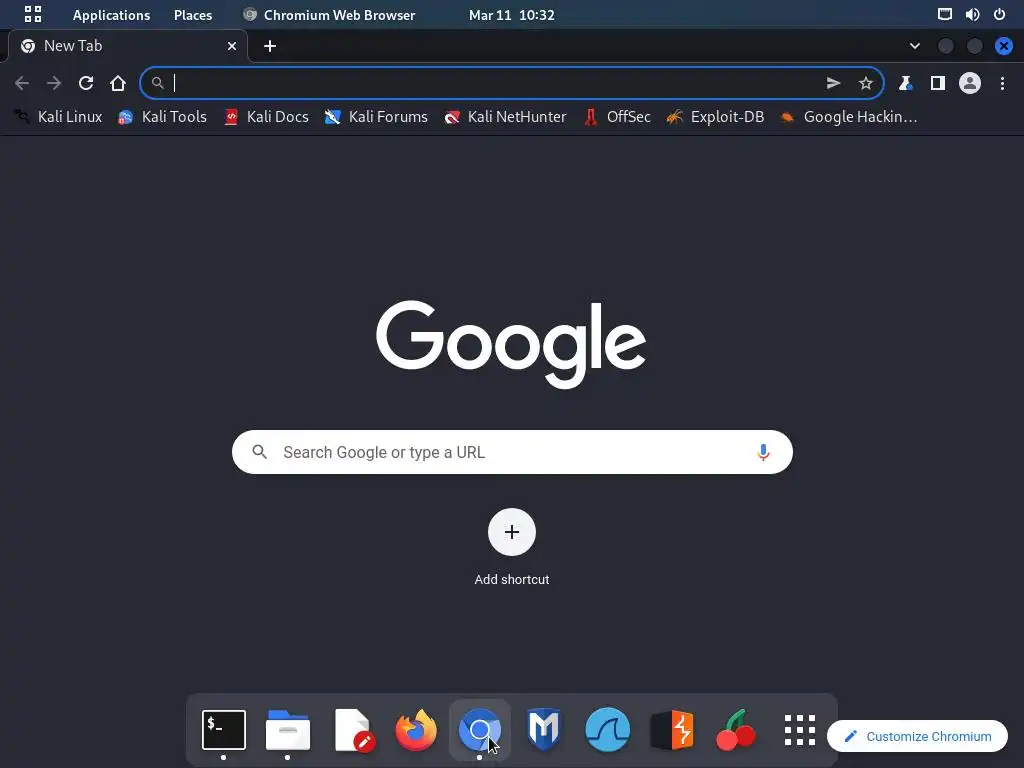Click the Customize Chromium button
Screen dimensions: 1024x768
pos(918,736)
